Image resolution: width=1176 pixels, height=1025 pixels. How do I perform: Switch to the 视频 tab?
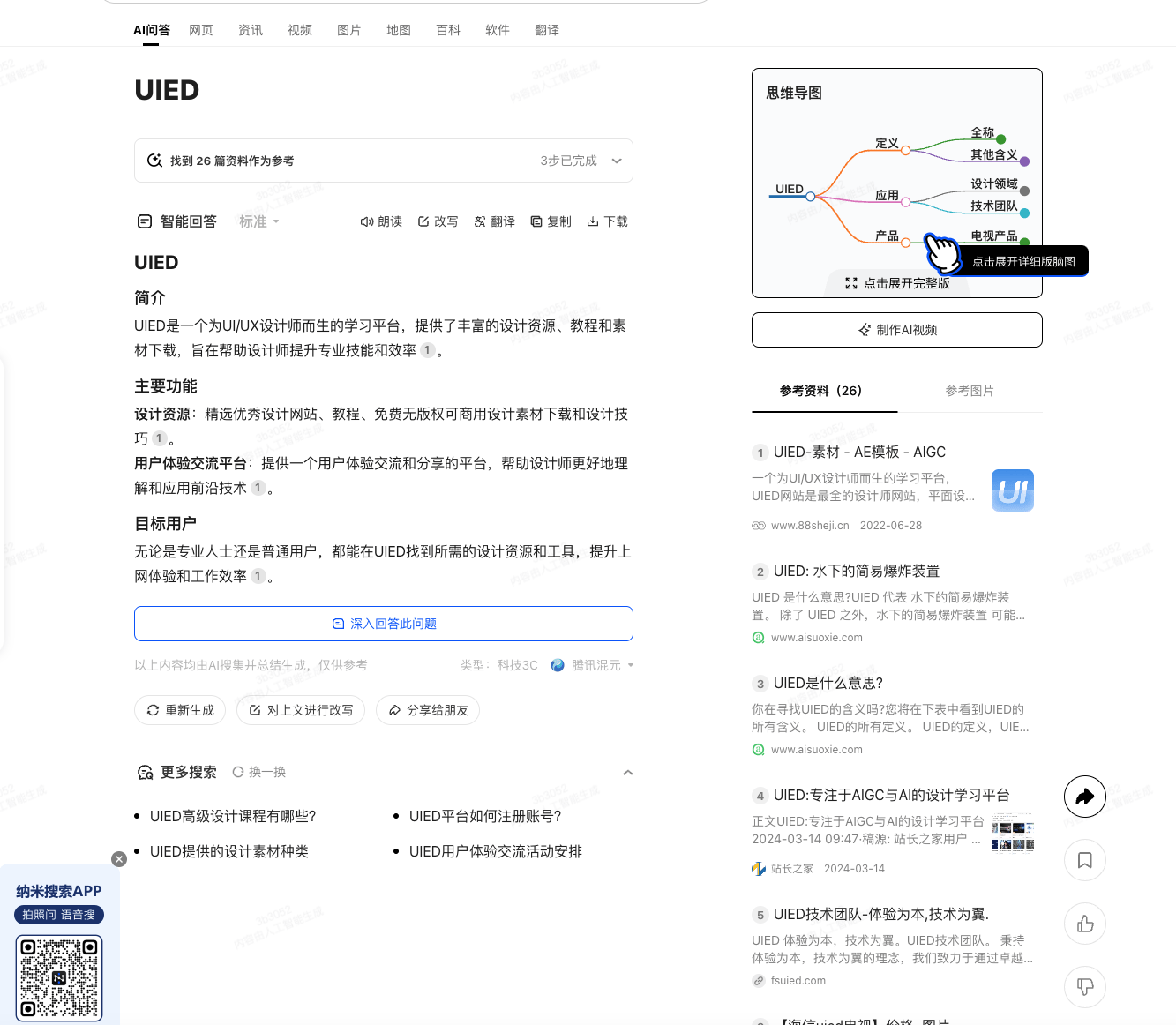coord(300,30)
